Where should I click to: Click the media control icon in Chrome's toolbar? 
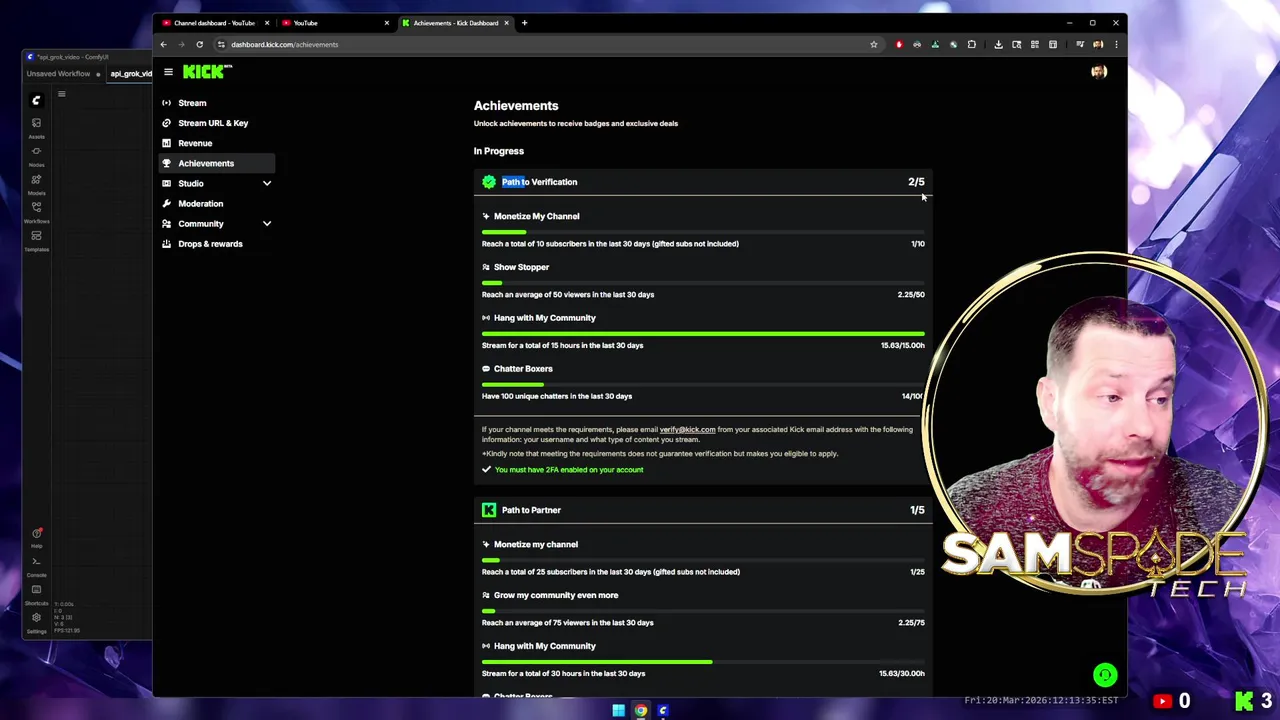pos(1080,44)
